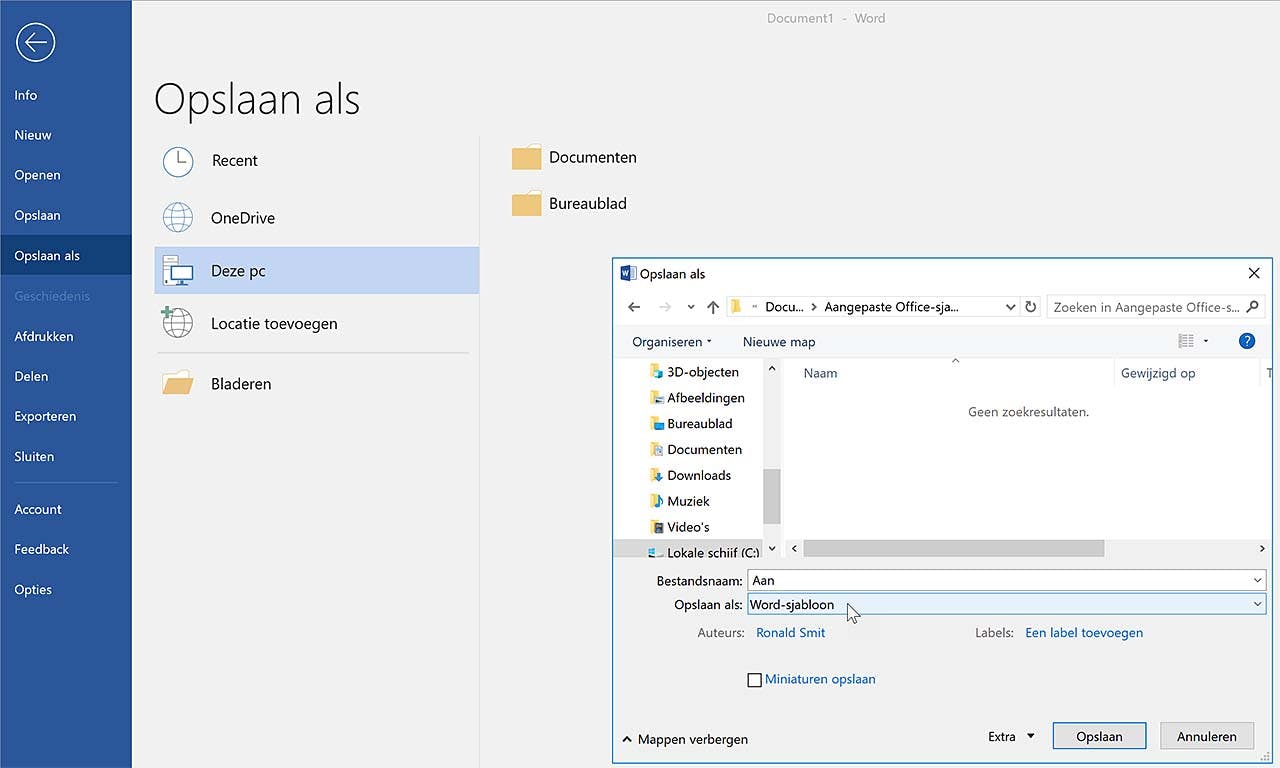Click the blue help question mark icon

pos(1246,341)
